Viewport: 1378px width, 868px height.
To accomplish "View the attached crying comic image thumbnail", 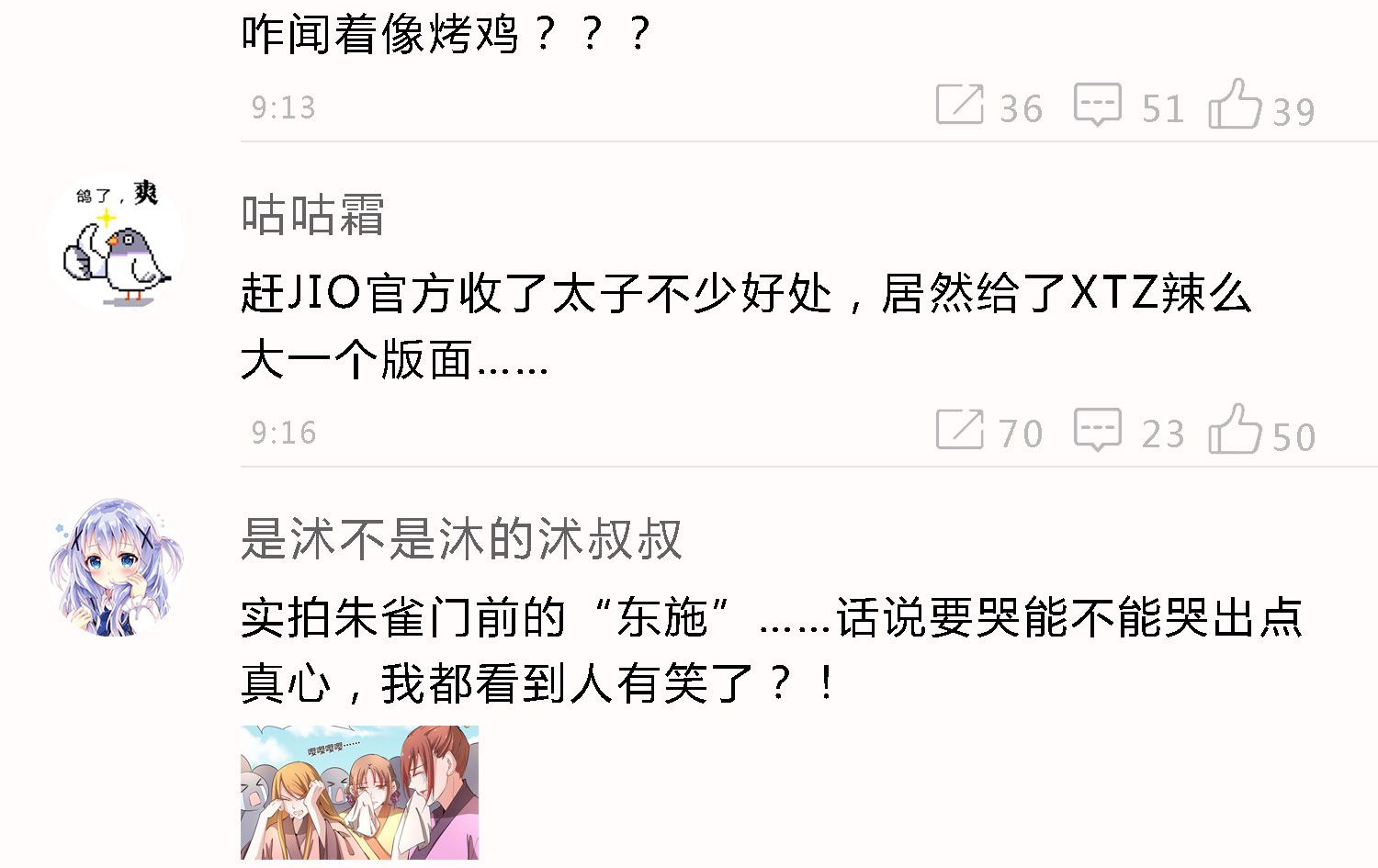I will [359, 793].
